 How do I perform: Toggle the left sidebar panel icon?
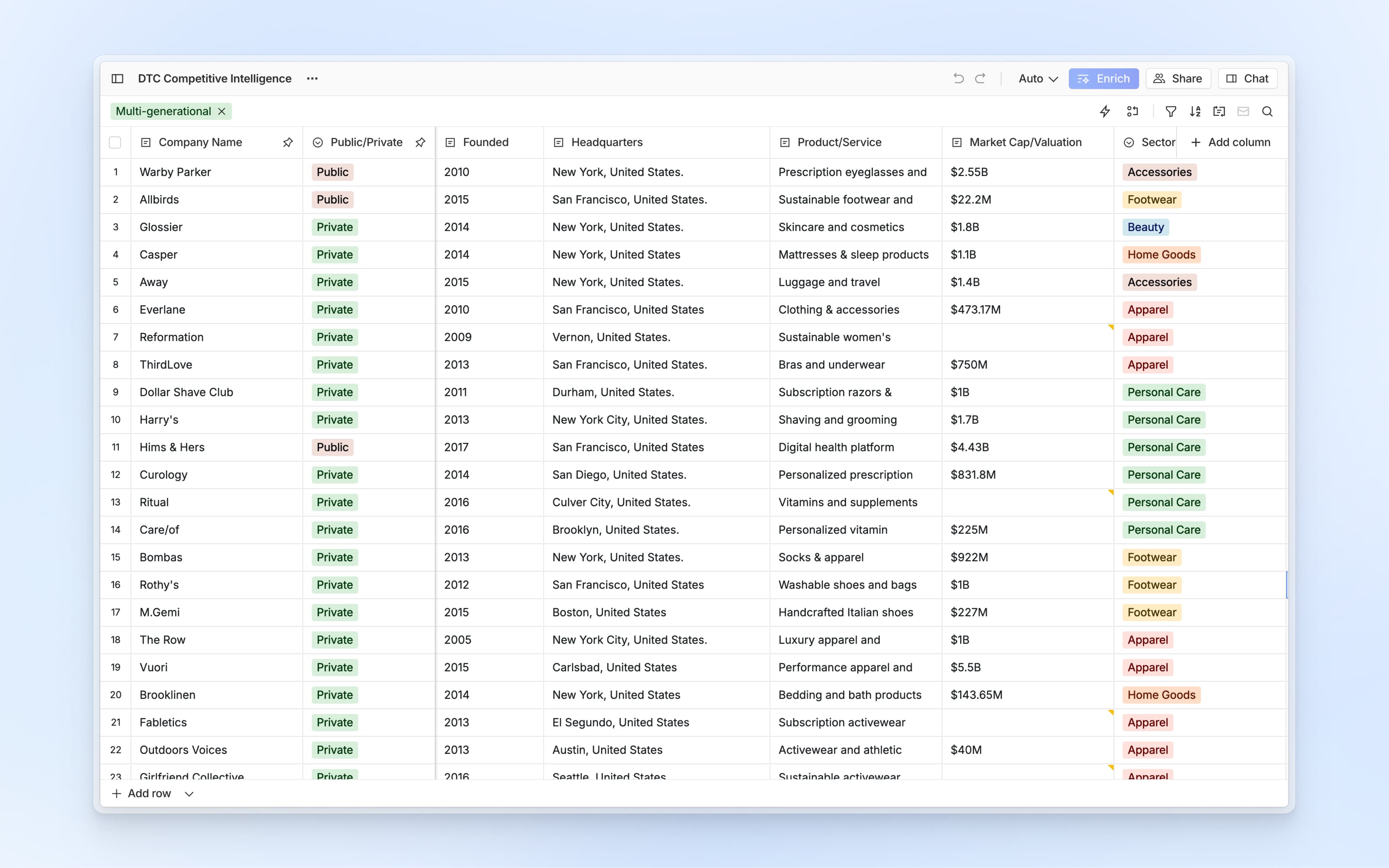(x=117, y=79)
